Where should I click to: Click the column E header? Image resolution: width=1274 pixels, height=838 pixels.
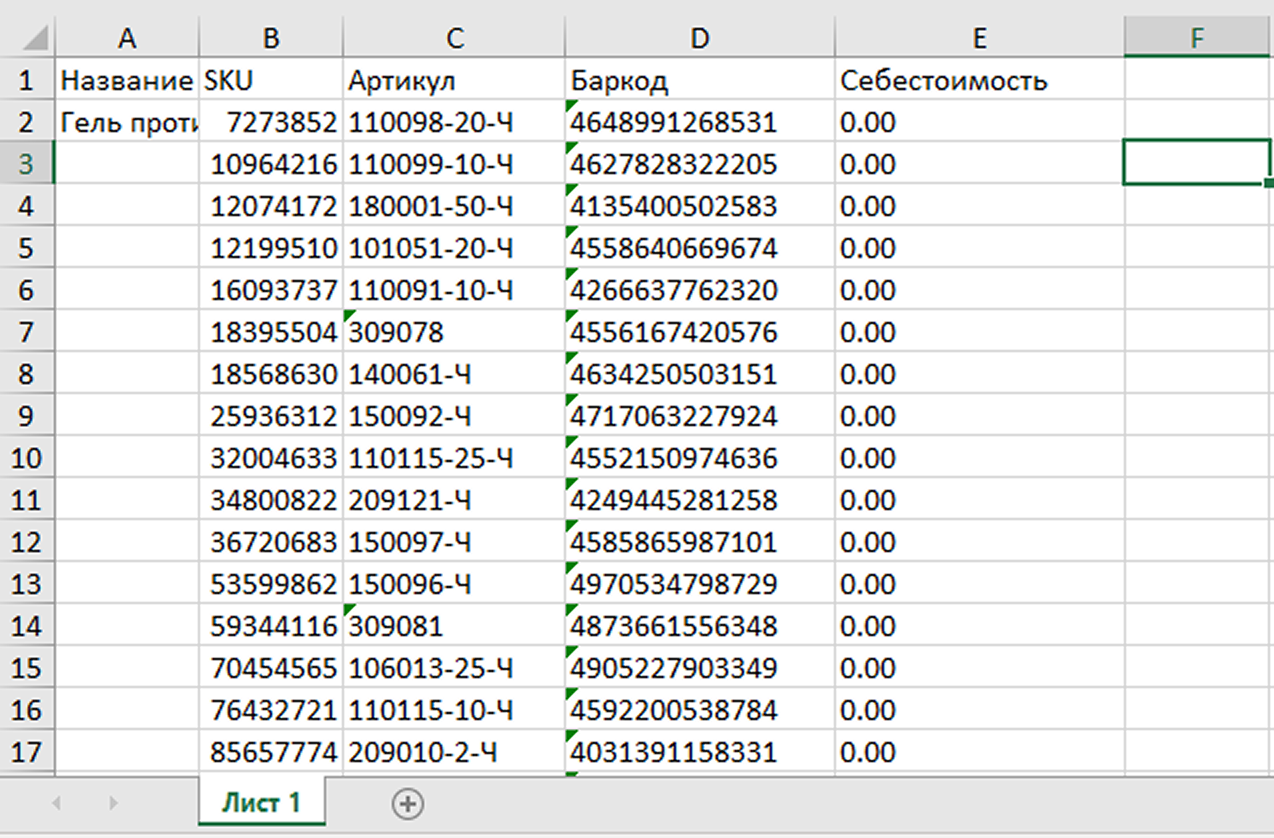pyautogui.click(x=979, y=38)
